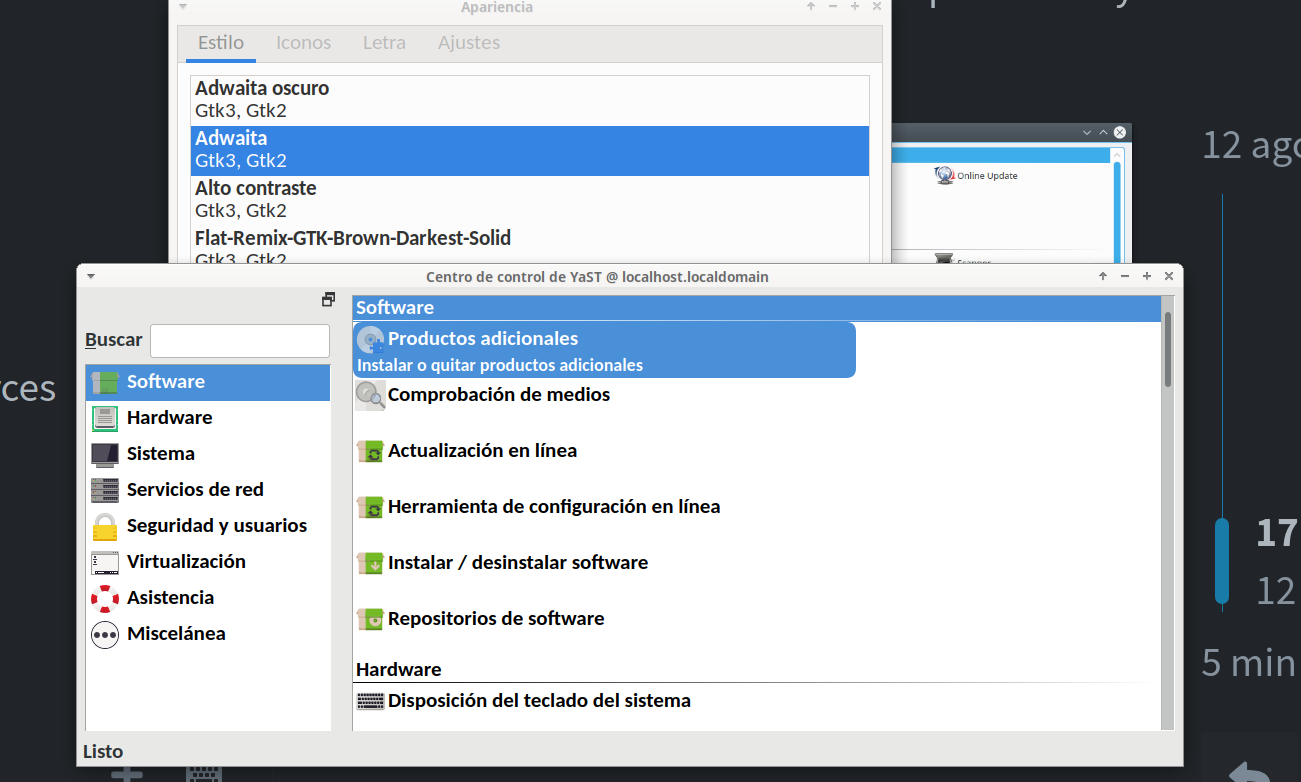The width and height of the screenshot is (1301, 782).
Task: Open Actualización en línea module
Action: (x=482, y=451)
